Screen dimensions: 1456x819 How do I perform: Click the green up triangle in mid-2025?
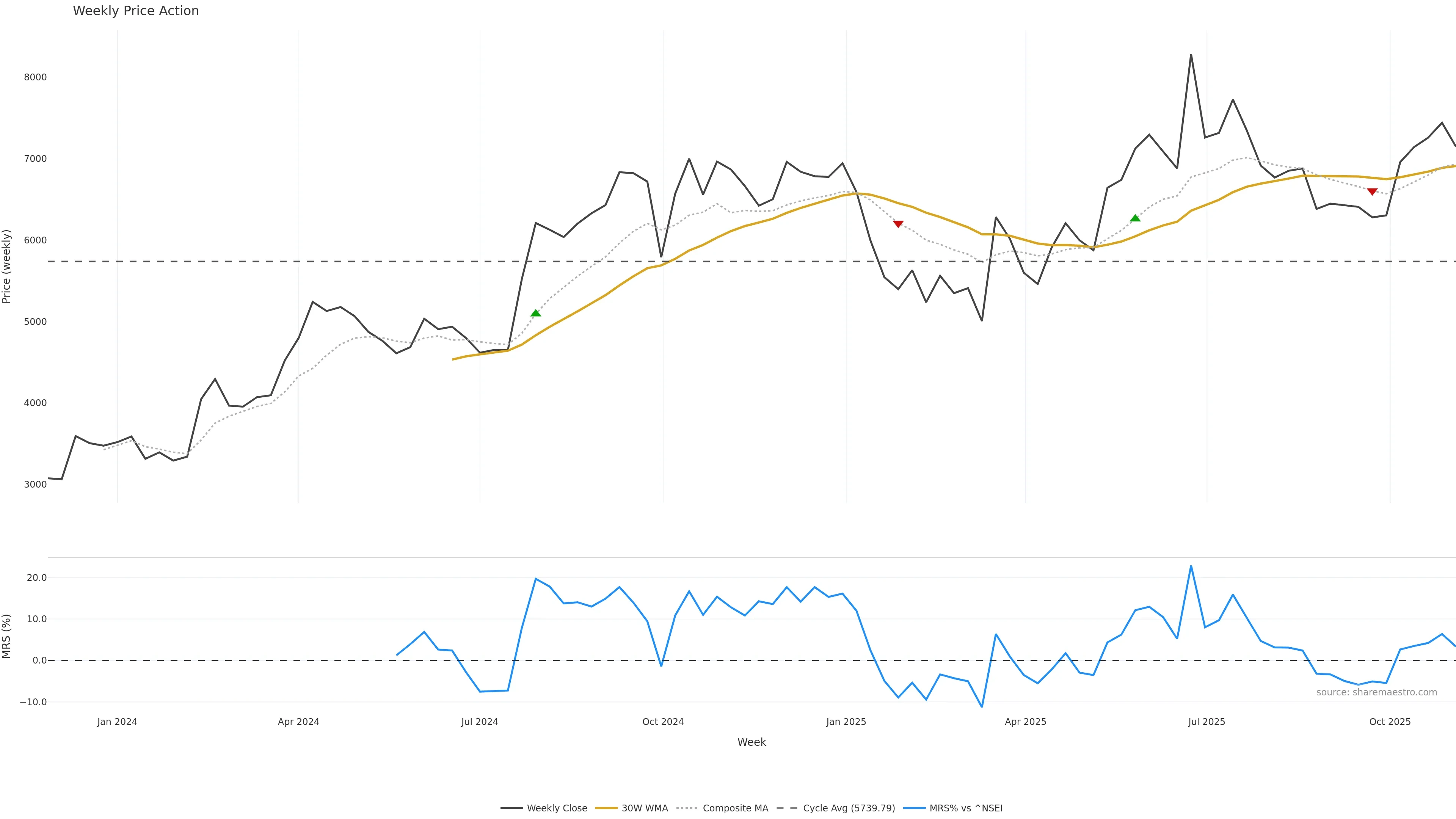tap(1135, 218)
